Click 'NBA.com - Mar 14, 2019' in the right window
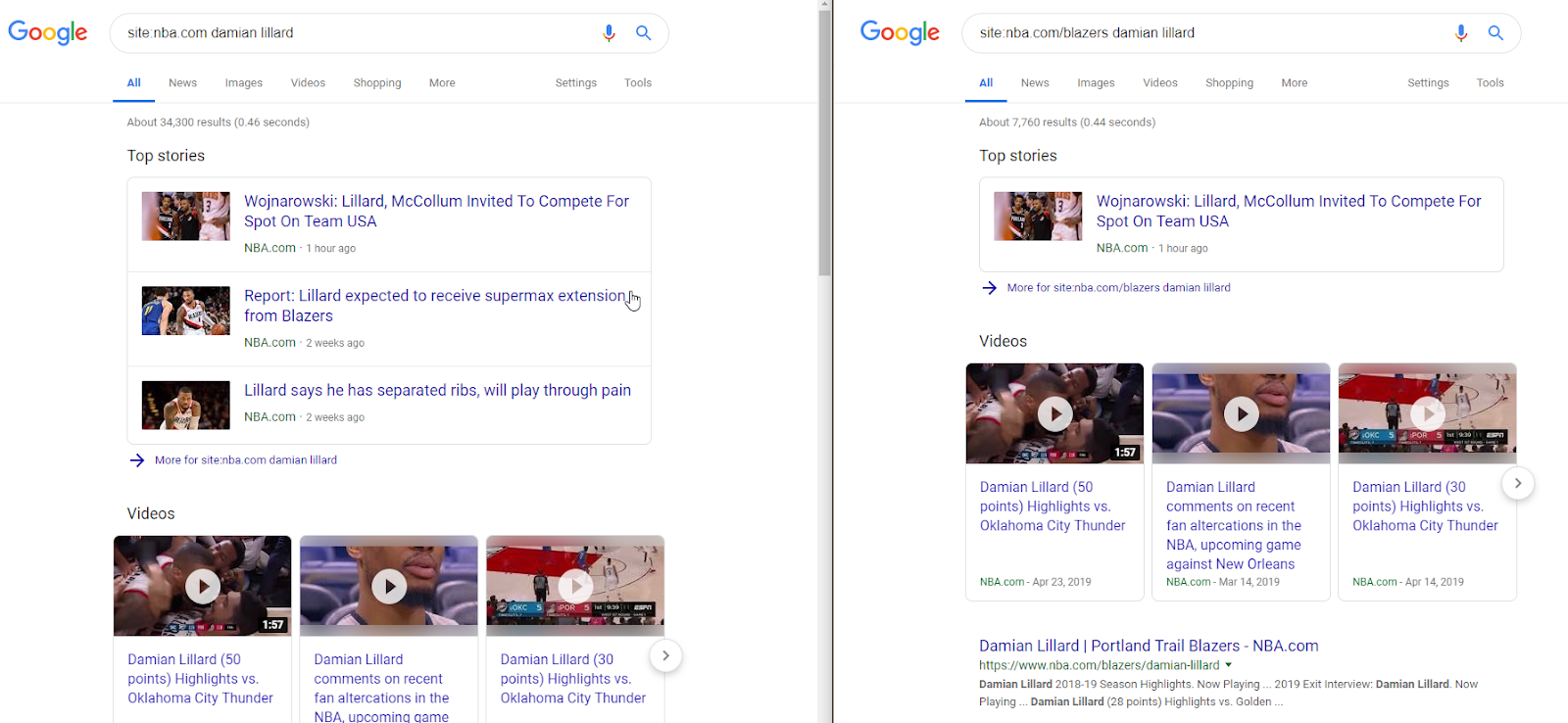Viewport: 1568px width, 723px height. click(1223, 582)
